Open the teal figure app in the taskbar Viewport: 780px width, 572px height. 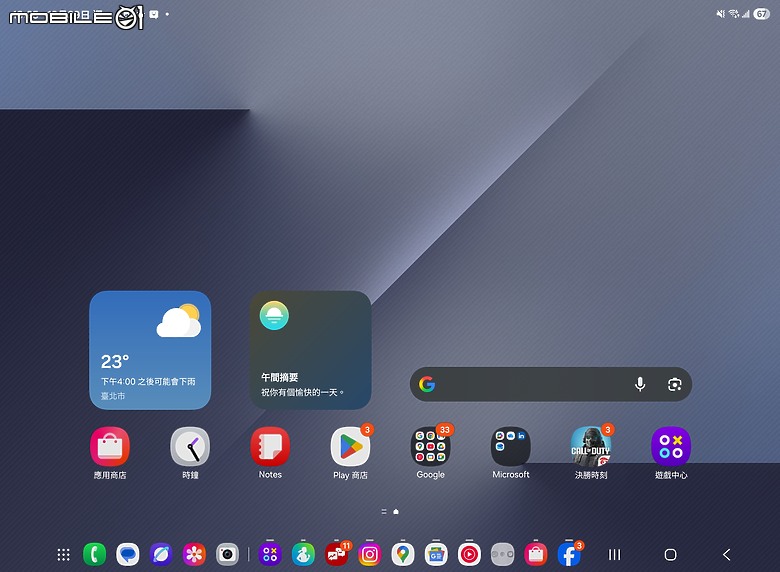click(x=303, y=554)
